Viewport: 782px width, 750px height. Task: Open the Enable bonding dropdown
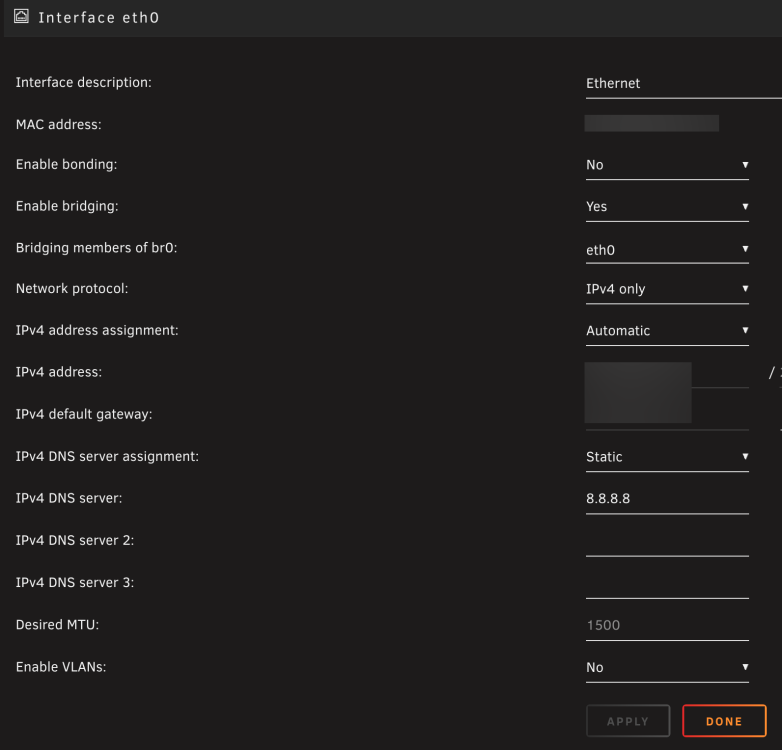click(667, 165)
